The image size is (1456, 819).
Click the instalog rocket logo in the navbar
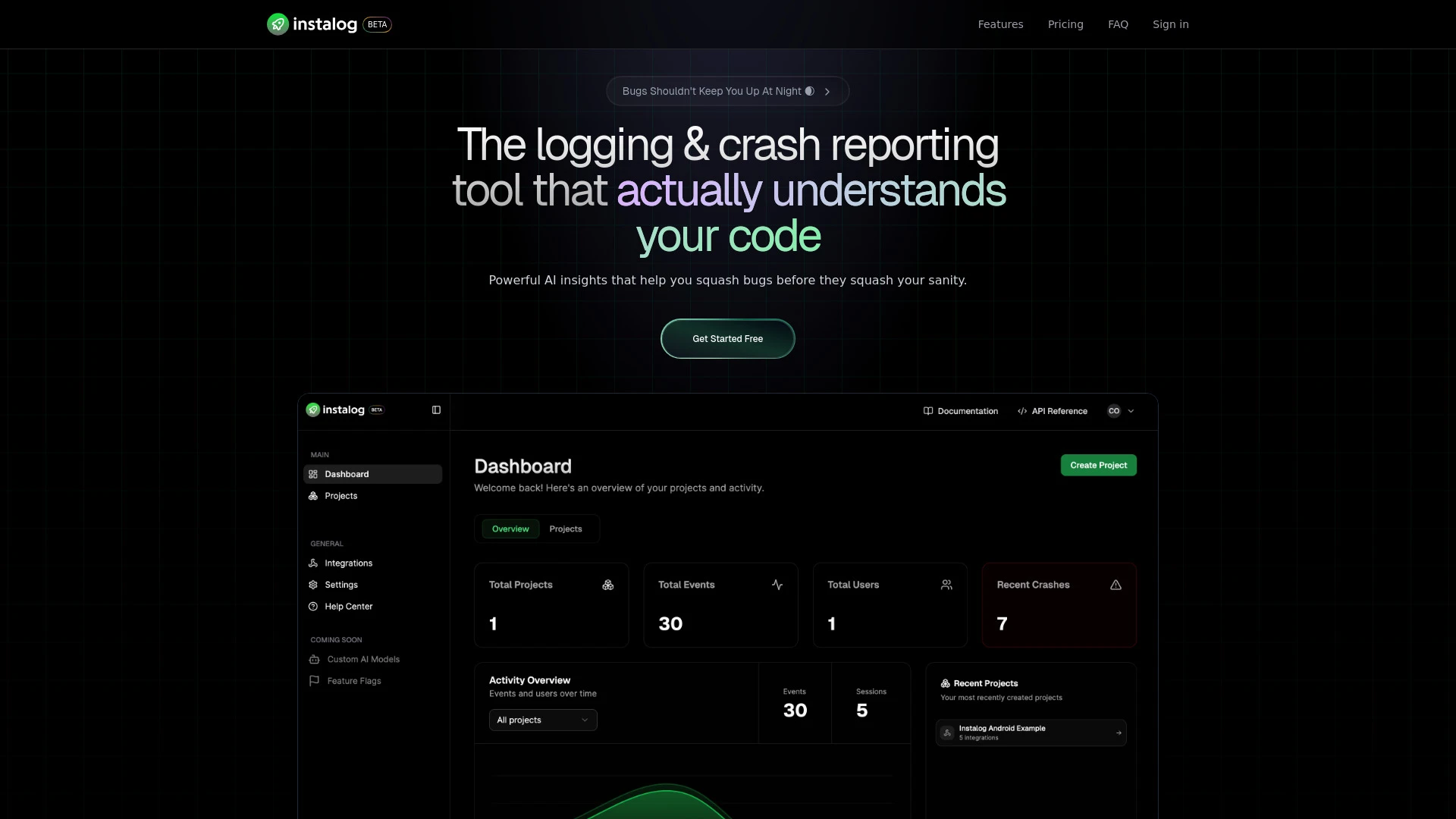click(278, 24)
